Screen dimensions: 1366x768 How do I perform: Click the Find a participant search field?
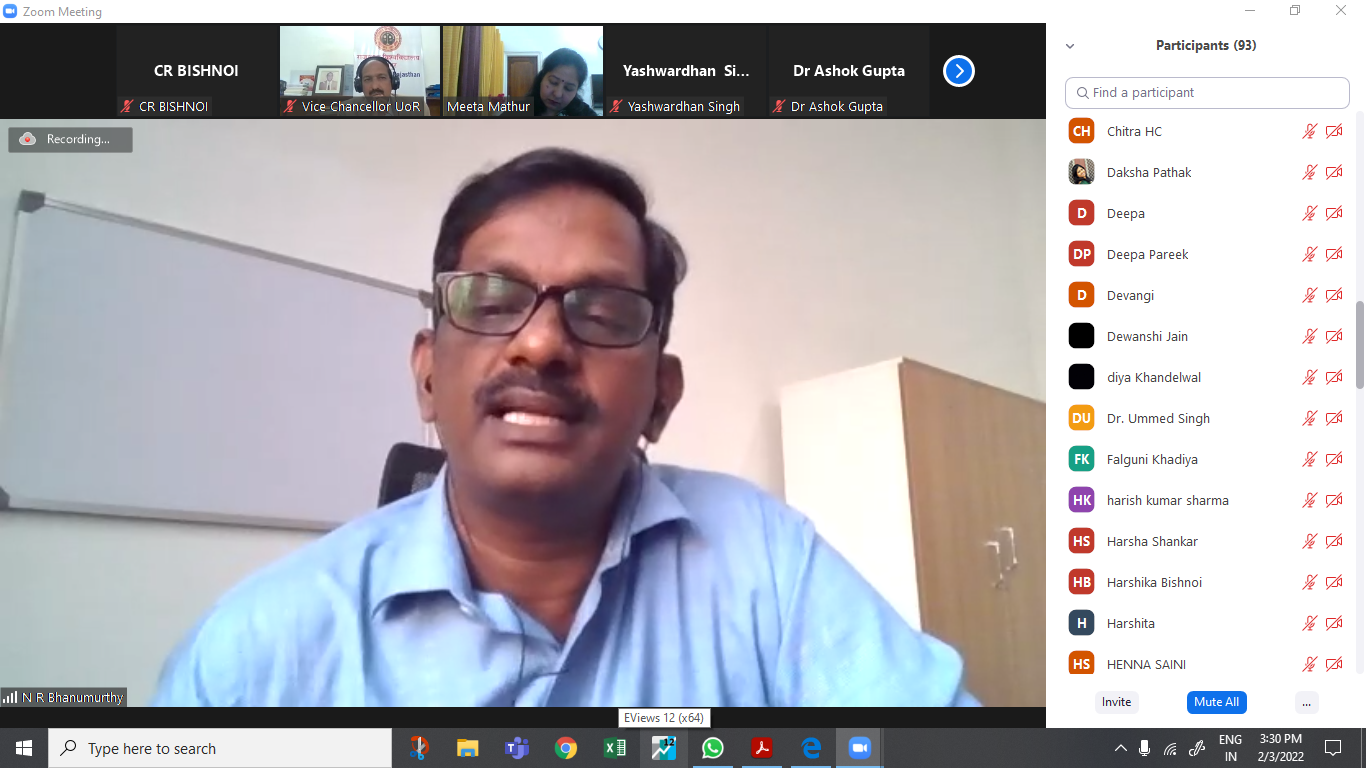pos(1207,92)
